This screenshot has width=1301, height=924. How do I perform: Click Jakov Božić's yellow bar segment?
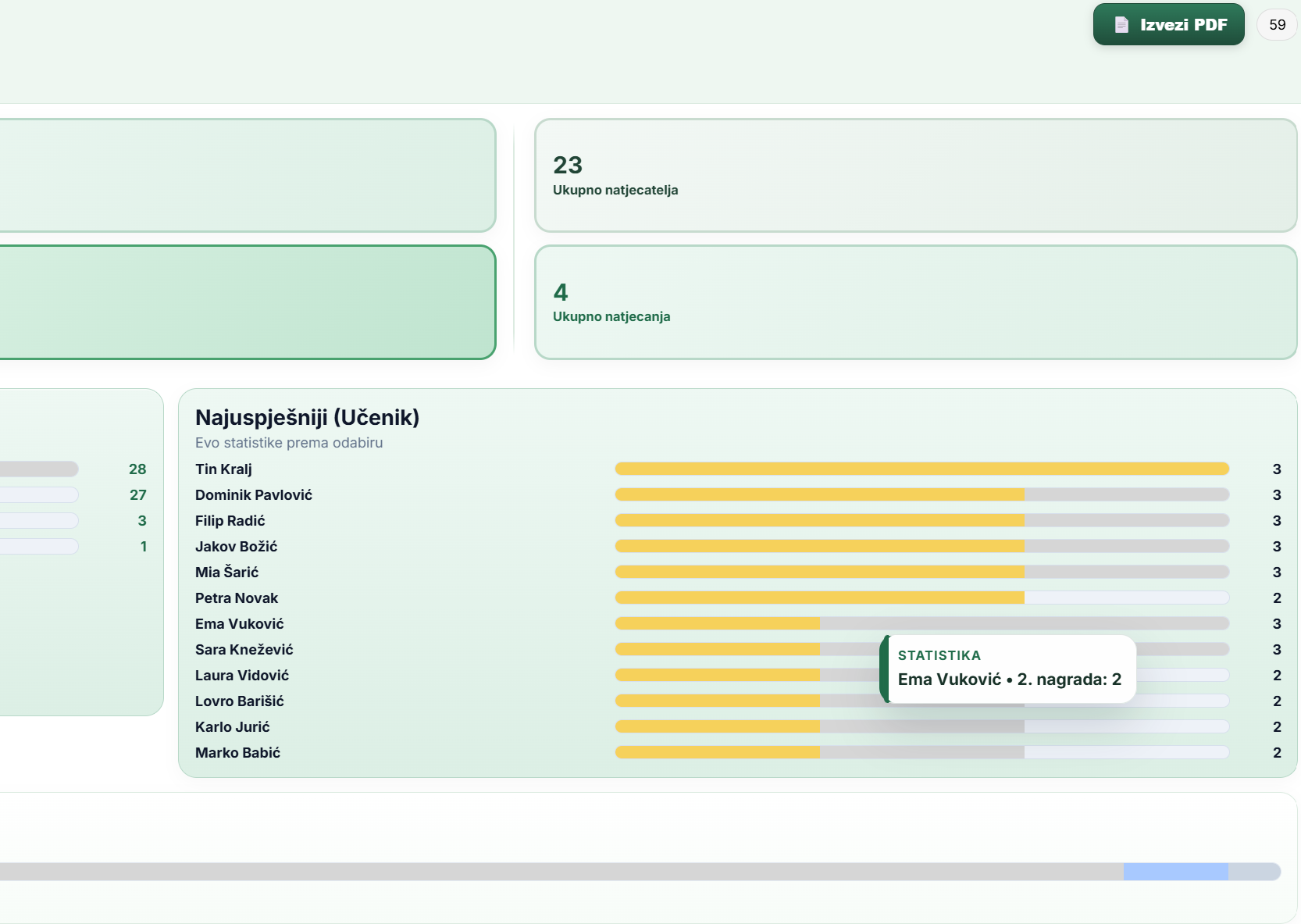click(x=818, y=547)
